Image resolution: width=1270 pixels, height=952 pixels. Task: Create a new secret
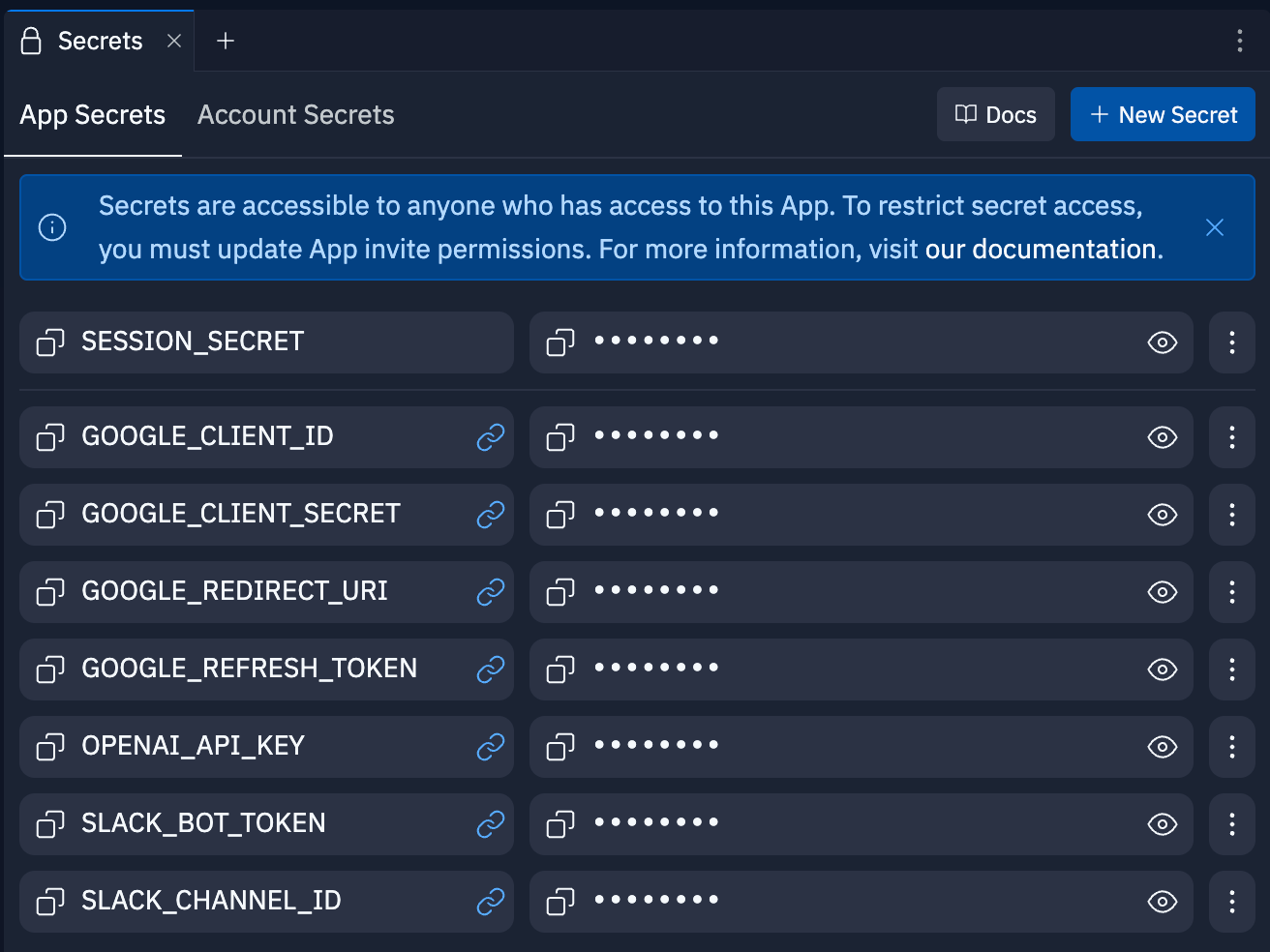(x=1163, y=114)
